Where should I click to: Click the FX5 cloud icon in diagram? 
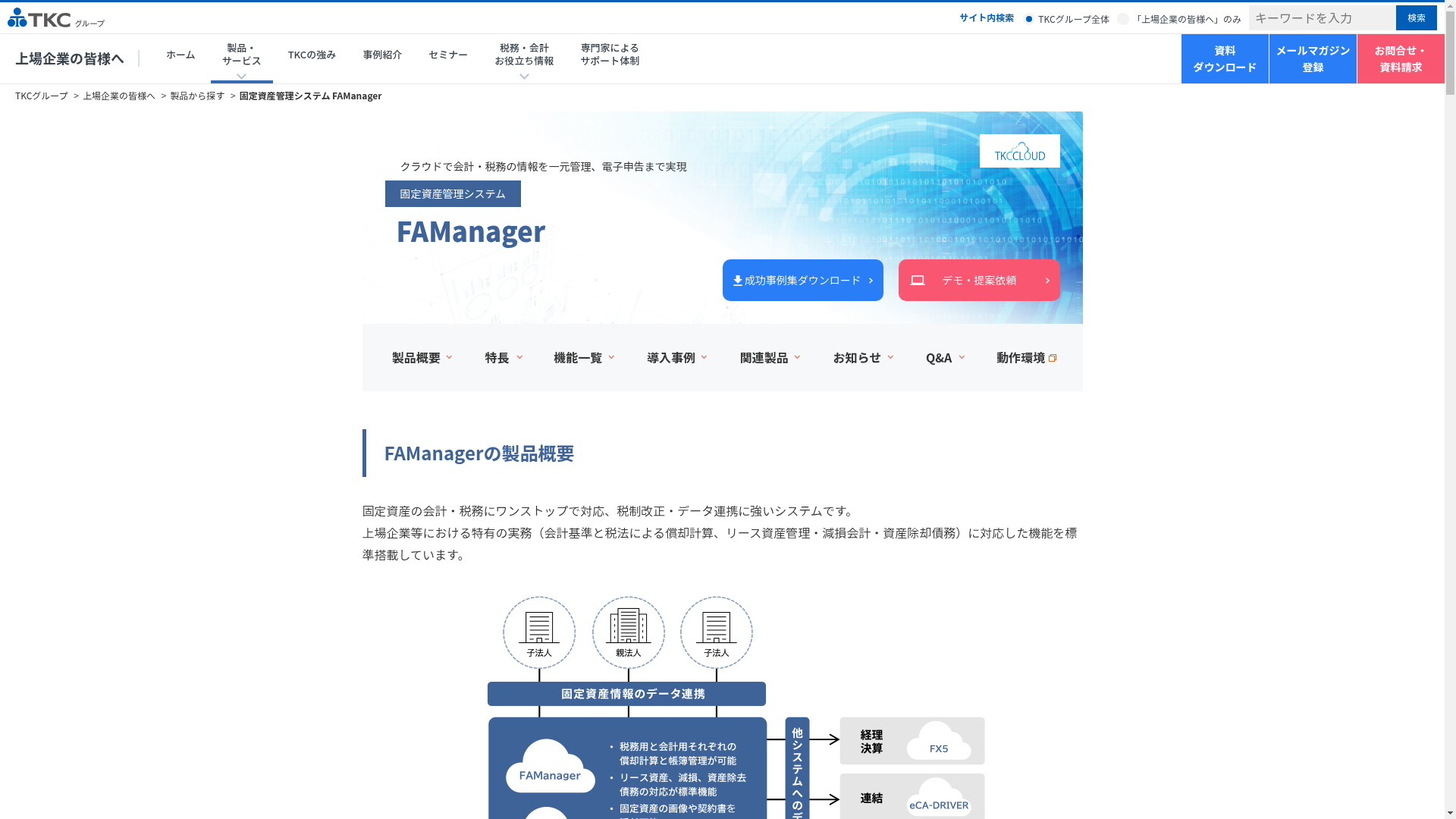pos(938,742)
